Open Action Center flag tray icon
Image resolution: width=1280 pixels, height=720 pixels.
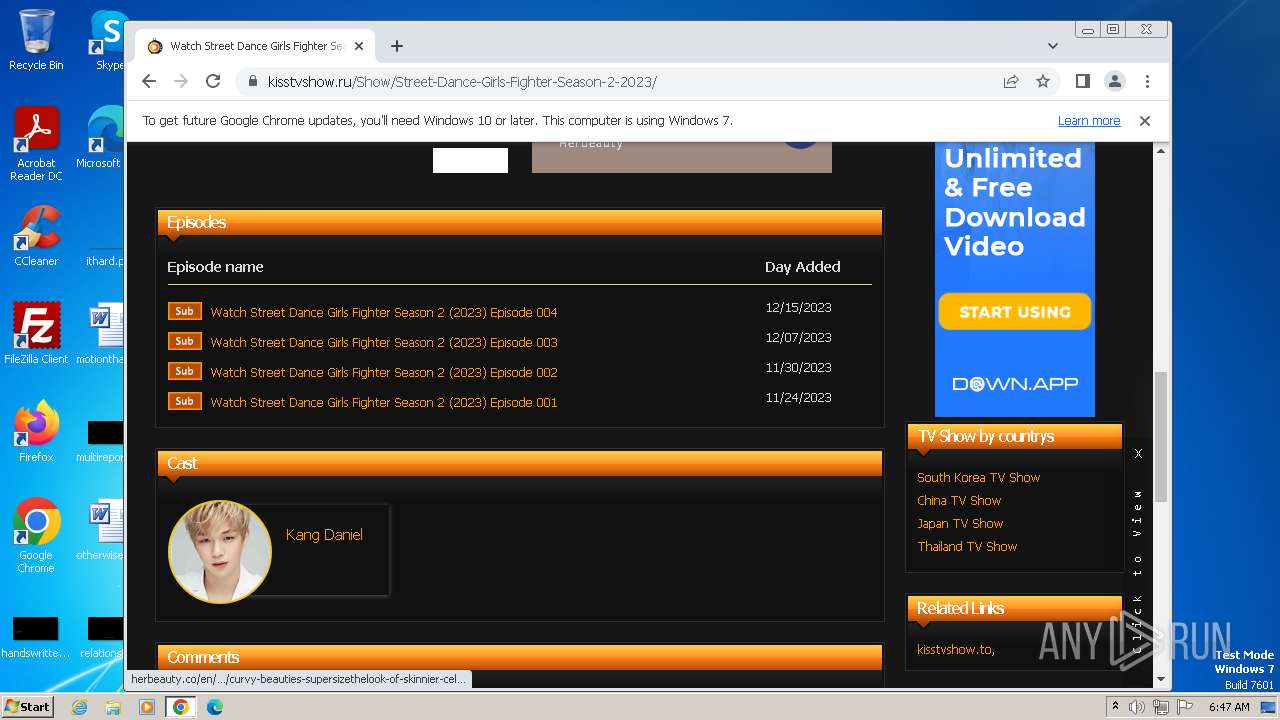click(1184, 707)
